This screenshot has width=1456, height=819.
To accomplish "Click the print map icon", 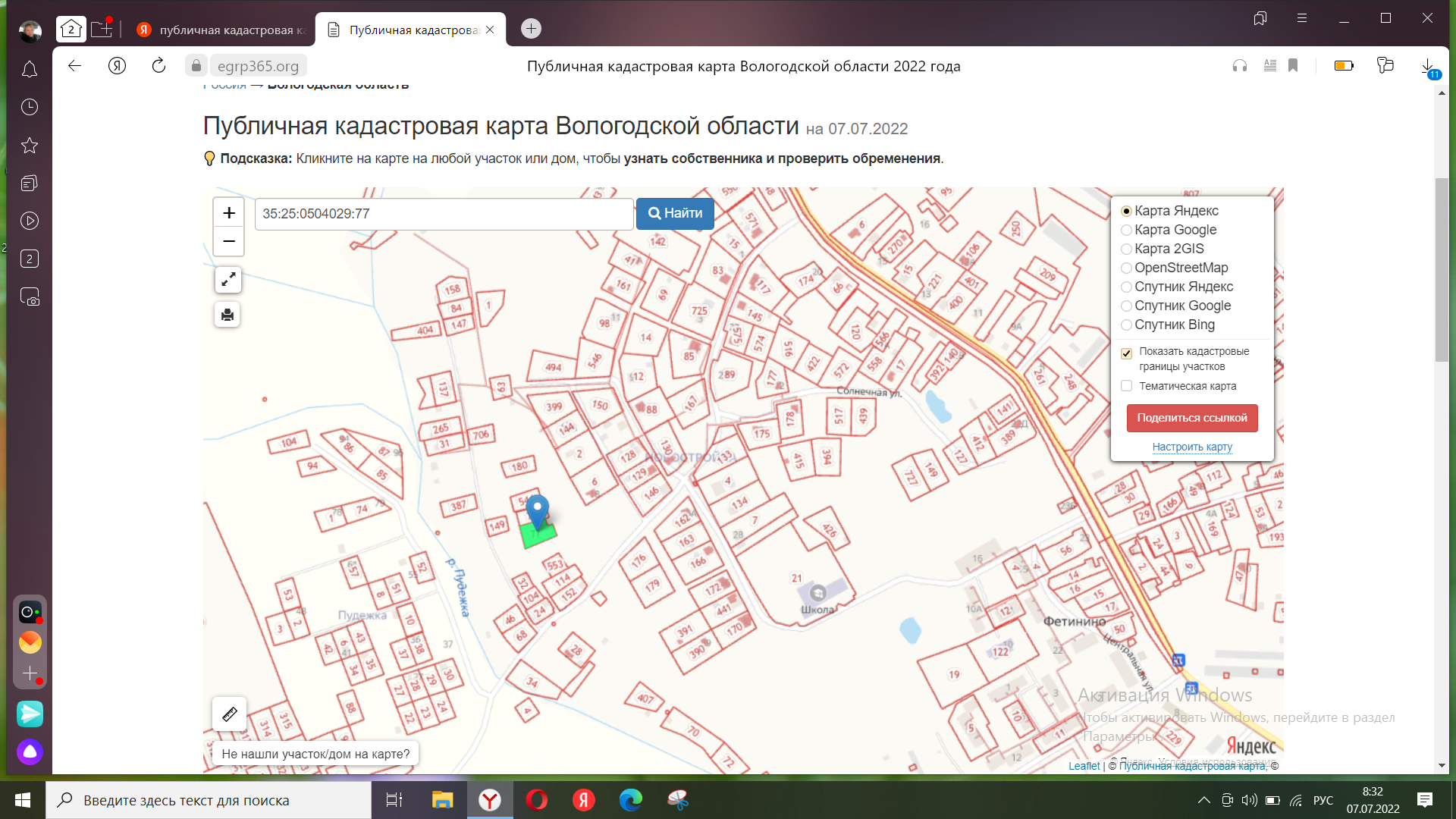I will click(227, 315).
